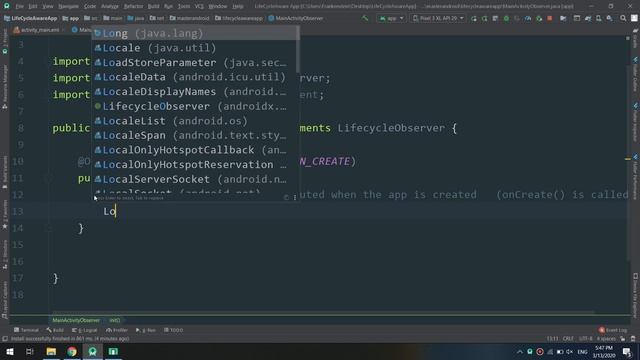
Task: Click the Make Project hammer icon
Action: (364, 18)
